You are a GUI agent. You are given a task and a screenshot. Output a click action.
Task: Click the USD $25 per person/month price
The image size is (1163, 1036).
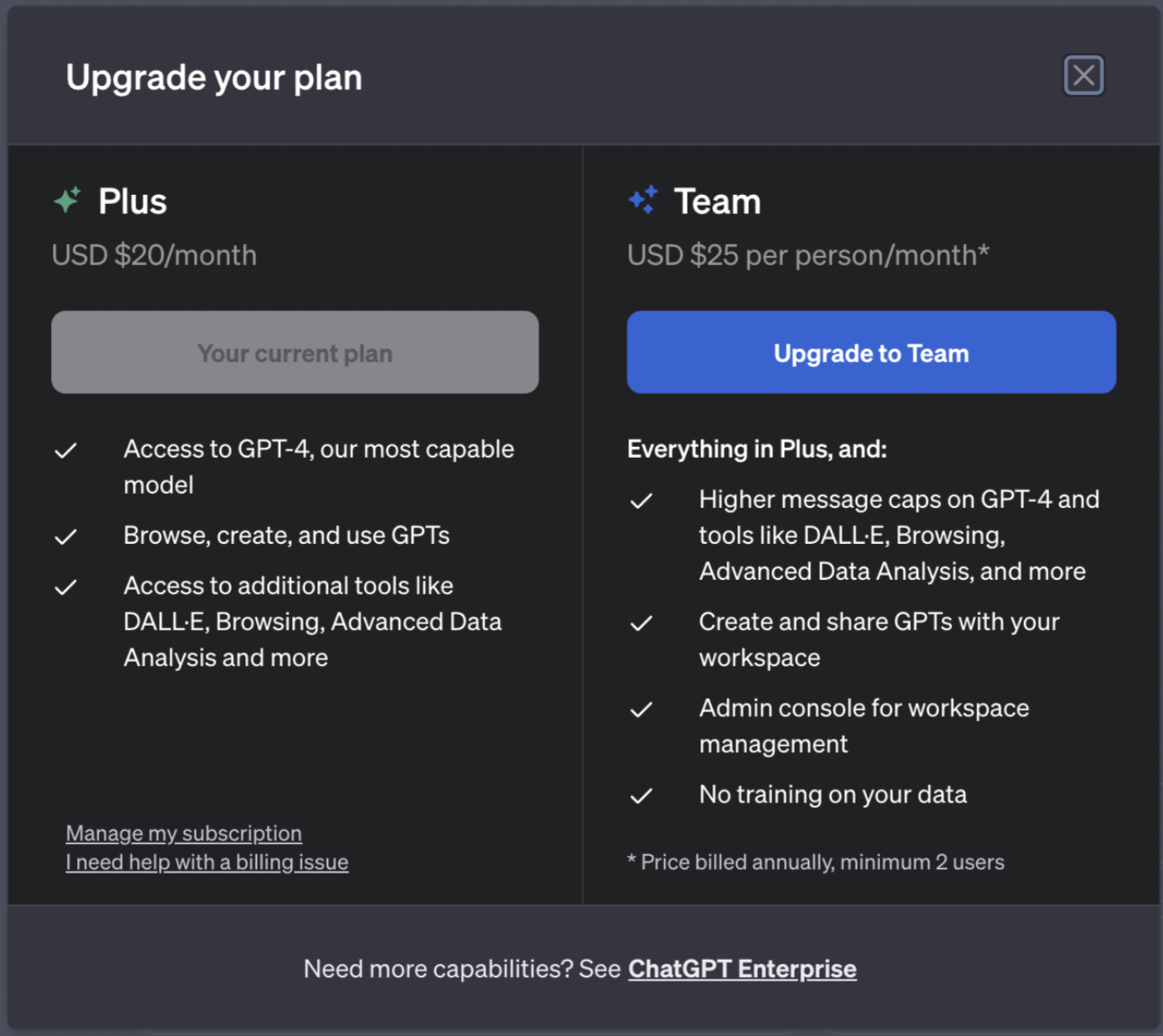807,255
